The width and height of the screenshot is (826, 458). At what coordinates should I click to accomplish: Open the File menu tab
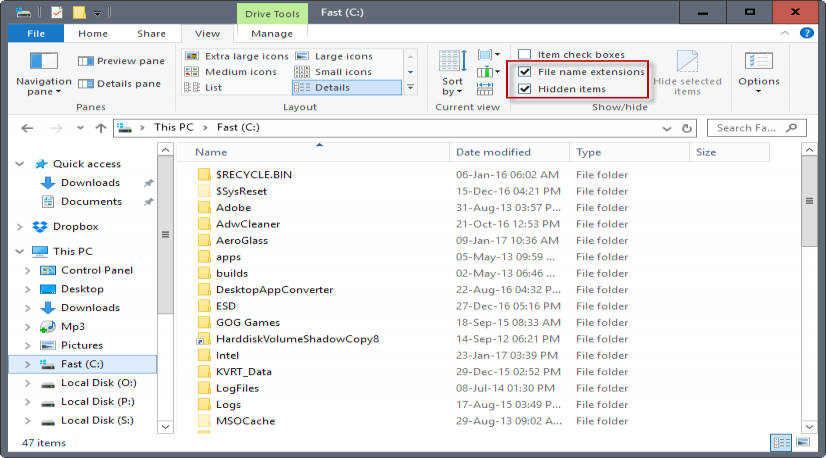pyautogui.click(x=35, y=34)
